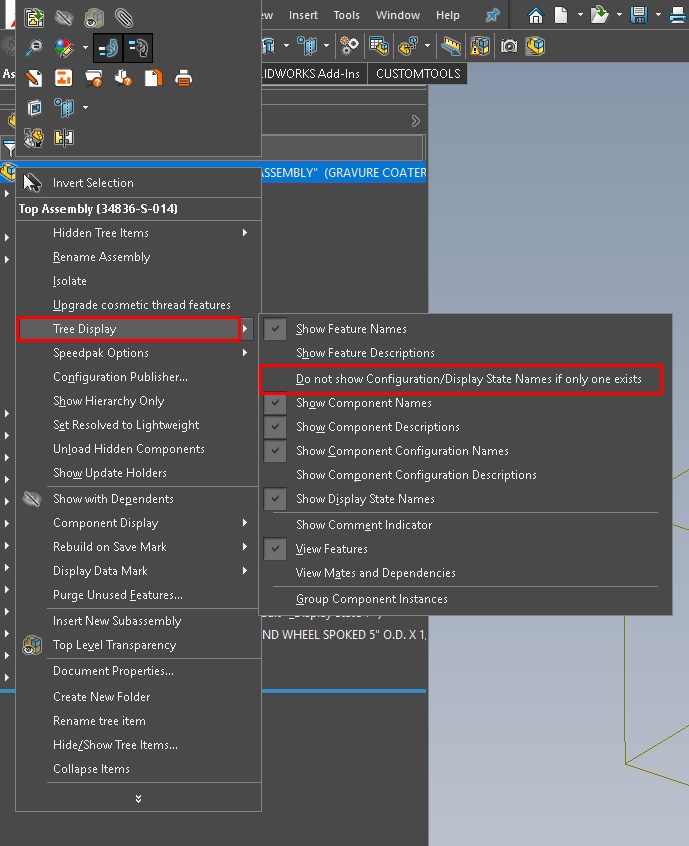
Task: Open the Tools menu in menu bar
Action: click(347, 15)
